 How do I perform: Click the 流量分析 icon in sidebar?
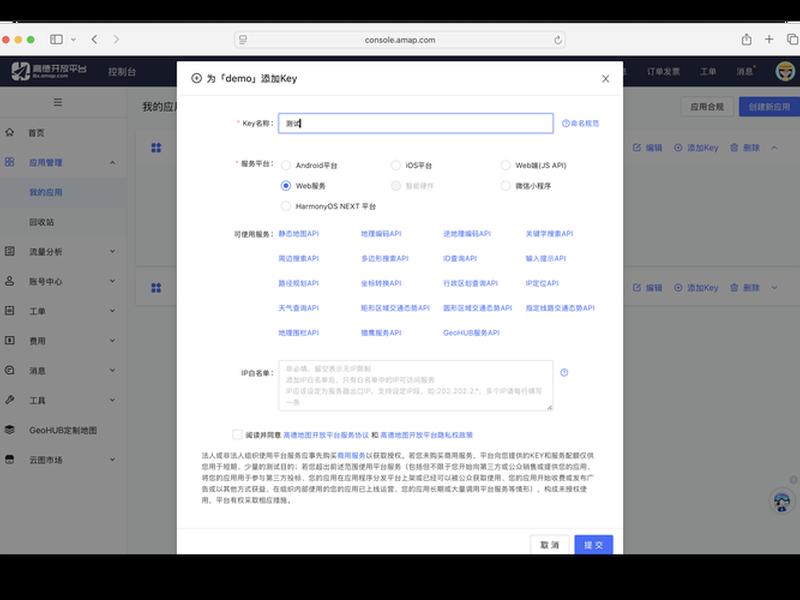pos(10,251)
